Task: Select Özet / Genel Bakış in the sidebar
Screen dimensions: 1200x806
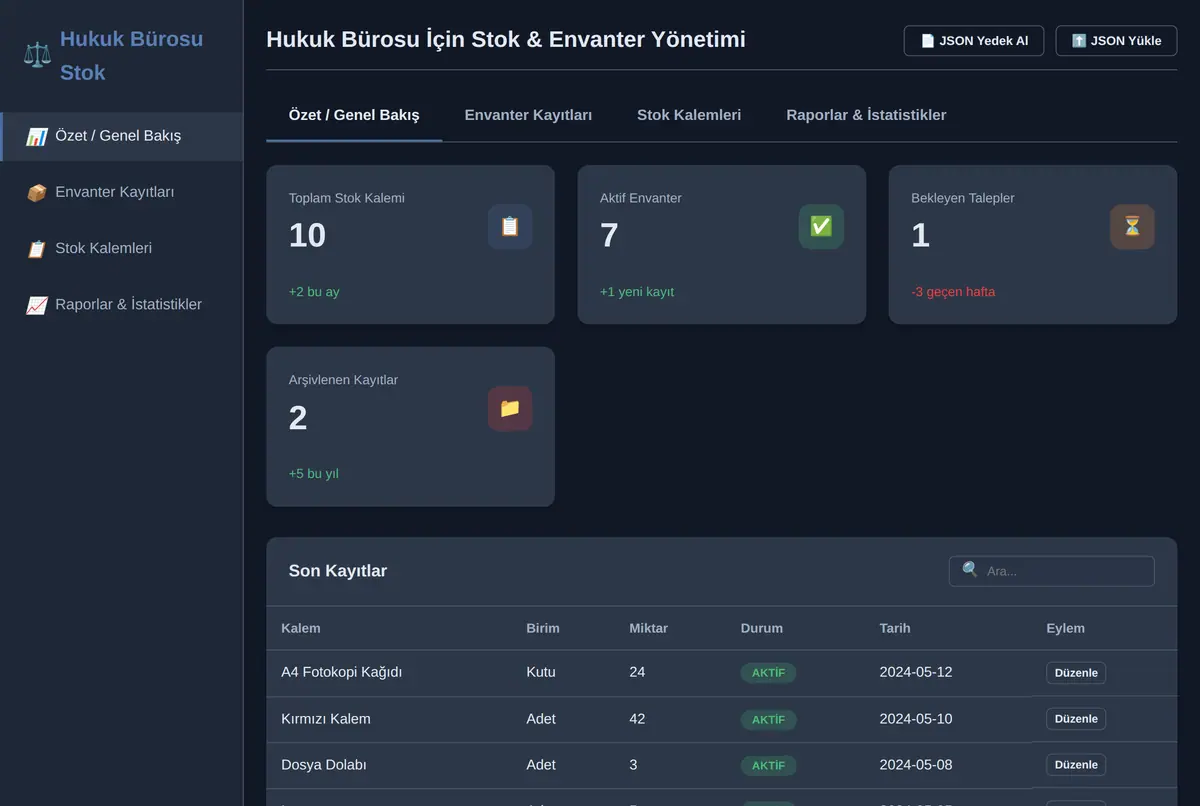Action: point(121,136)
